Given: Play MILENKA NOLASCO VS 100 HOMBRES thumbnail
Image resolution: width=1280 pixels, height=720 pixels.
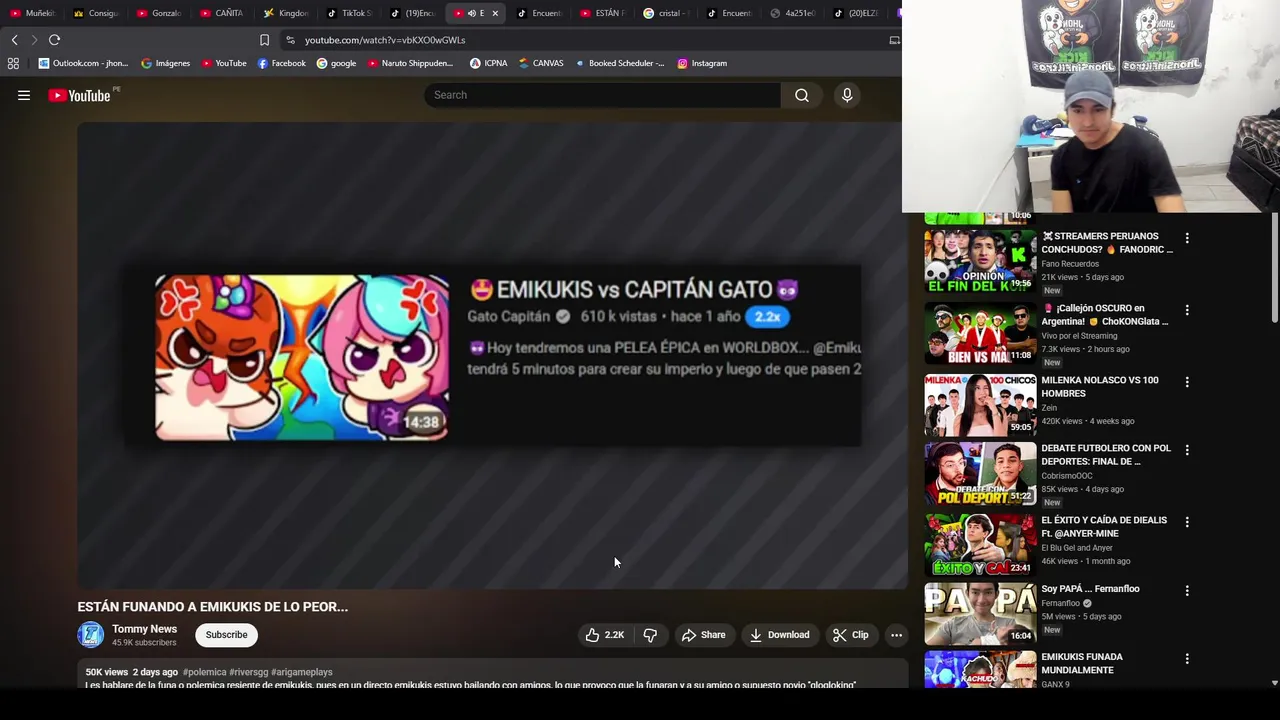Looking at the screenshot, I should click(980, 405).
